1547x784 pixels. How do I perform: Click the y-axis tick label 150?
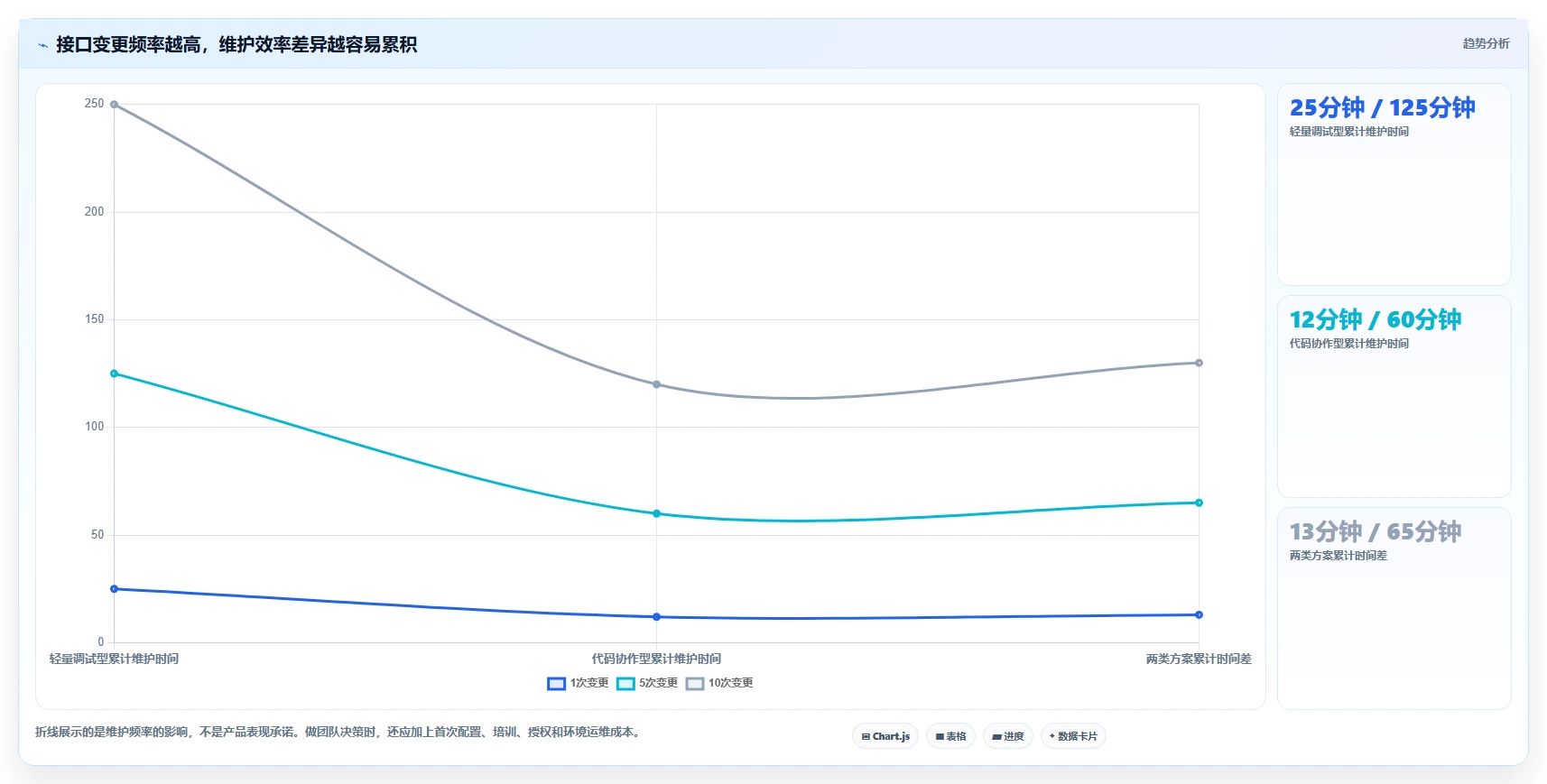(94, 318)
